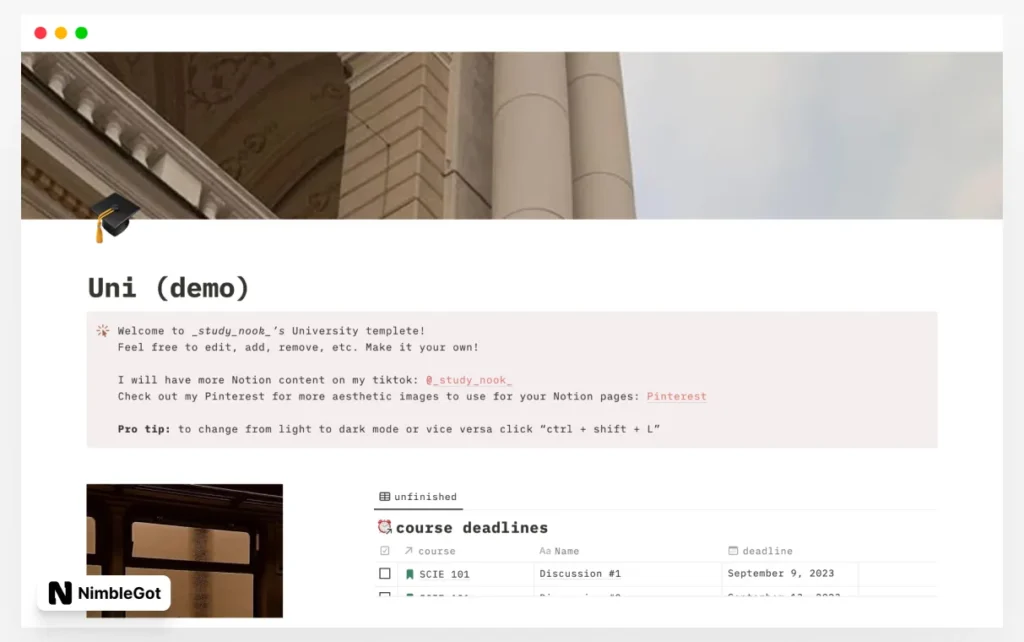
Task: Click the Uni (demo) page title
Action: point(168,287)
